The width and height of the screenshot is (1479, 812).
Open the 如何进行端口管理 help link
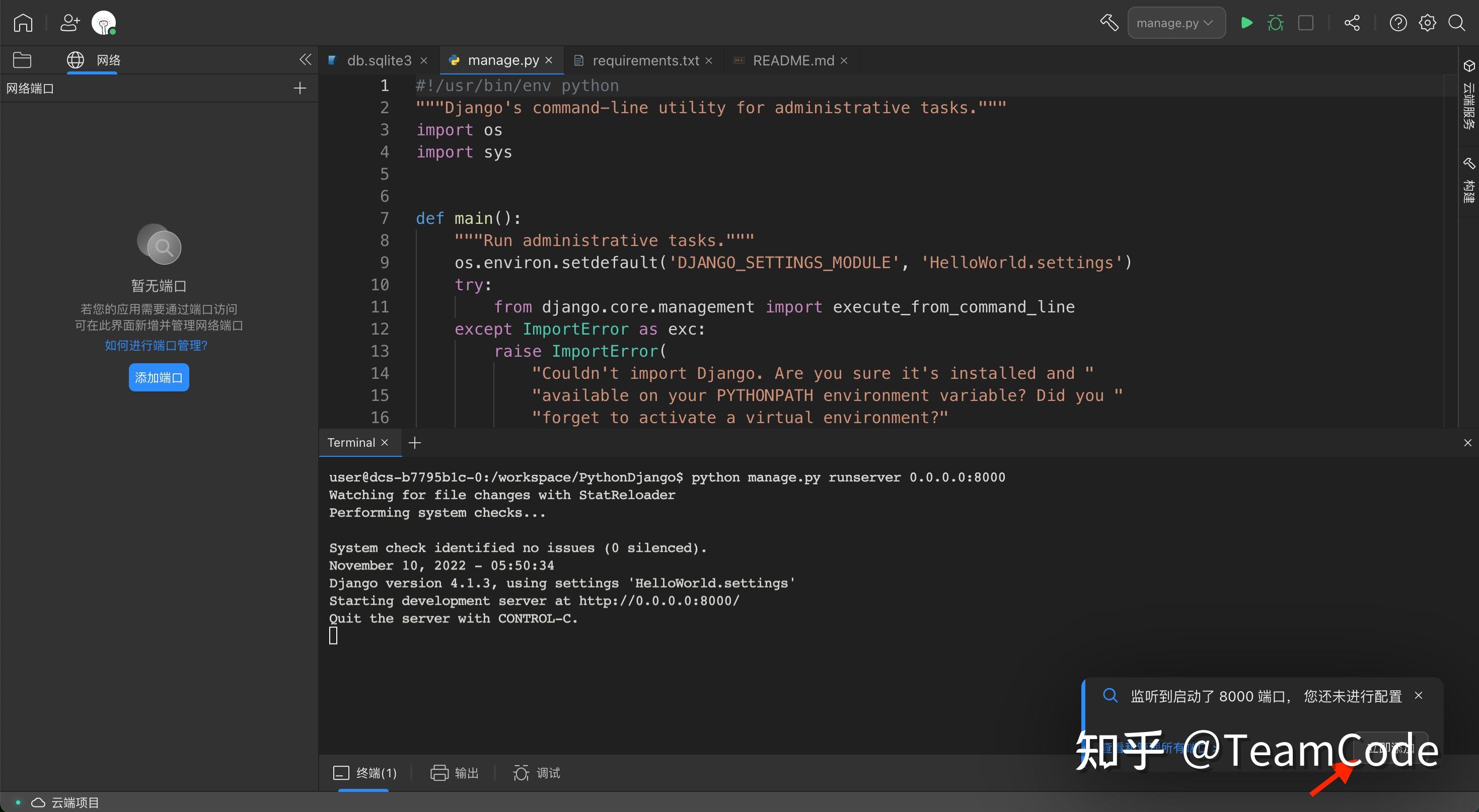tap(156, 345)
